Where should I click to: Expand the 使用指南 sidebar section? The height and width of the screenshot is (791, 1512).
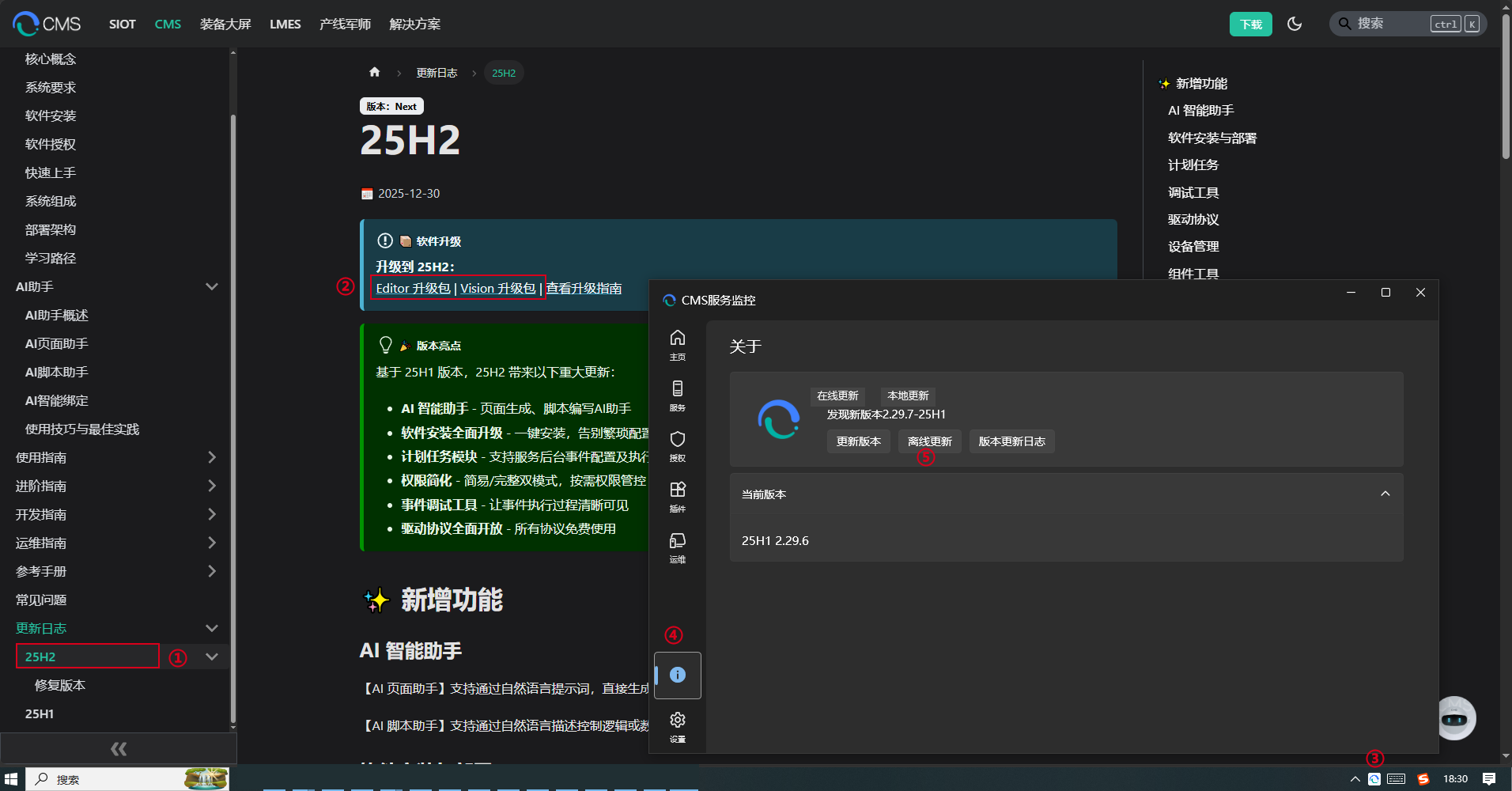click(x=211, y=457)
